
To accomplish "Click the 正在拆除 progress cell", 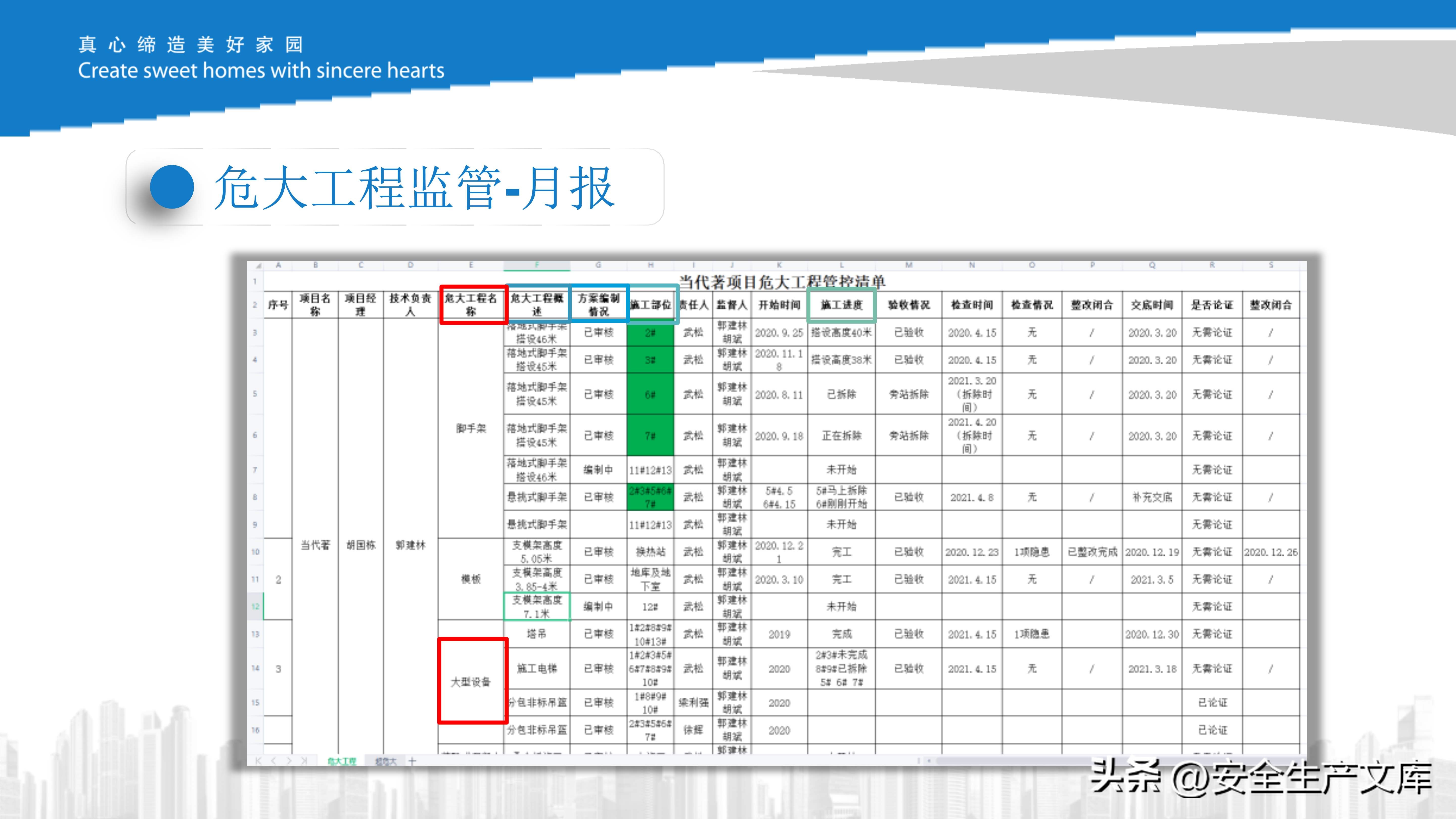I will [841, 435].
